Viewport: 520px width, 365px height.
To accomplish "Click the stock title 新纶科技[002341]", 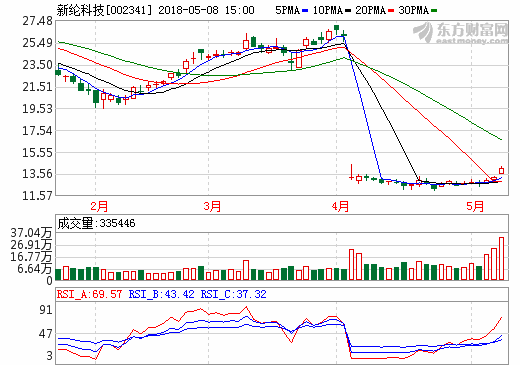I will pyautogui.click(x=104, y=10).
